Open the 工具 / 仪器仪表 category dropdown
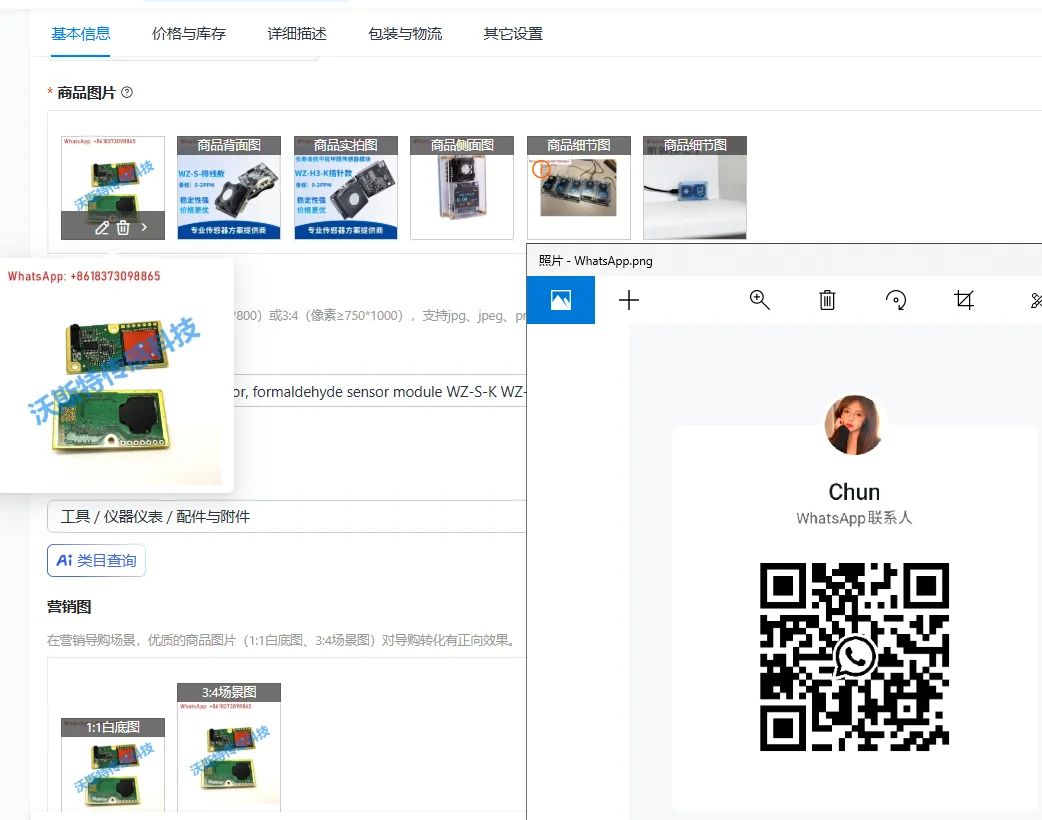 pos(287,517)
